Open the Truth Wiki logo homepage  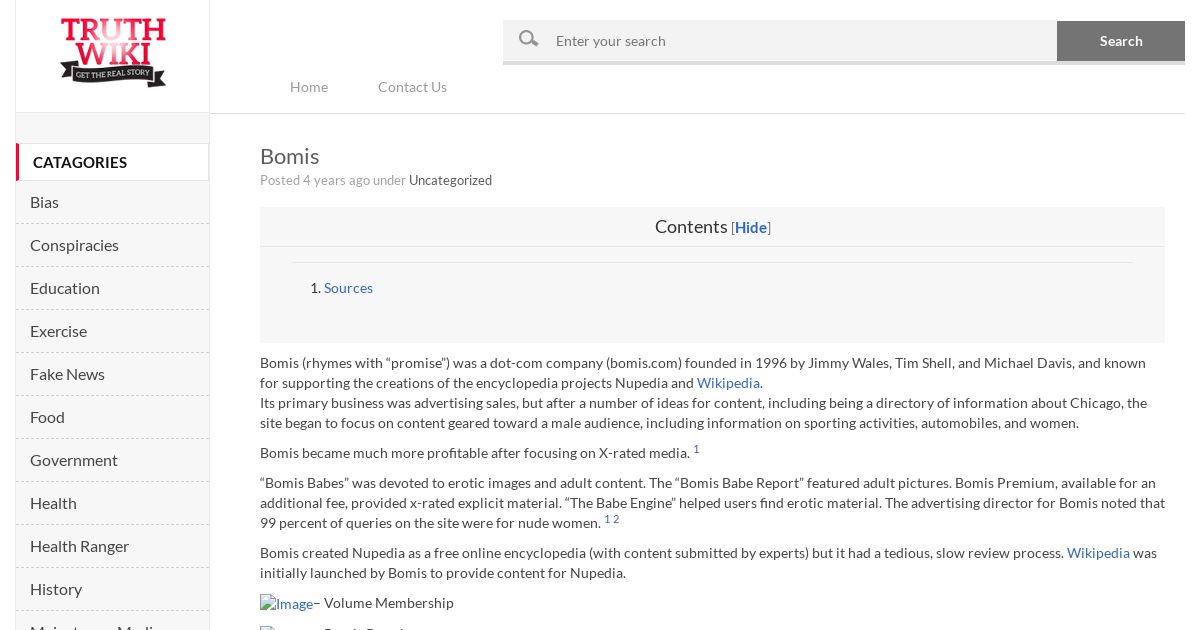point(113,52)
